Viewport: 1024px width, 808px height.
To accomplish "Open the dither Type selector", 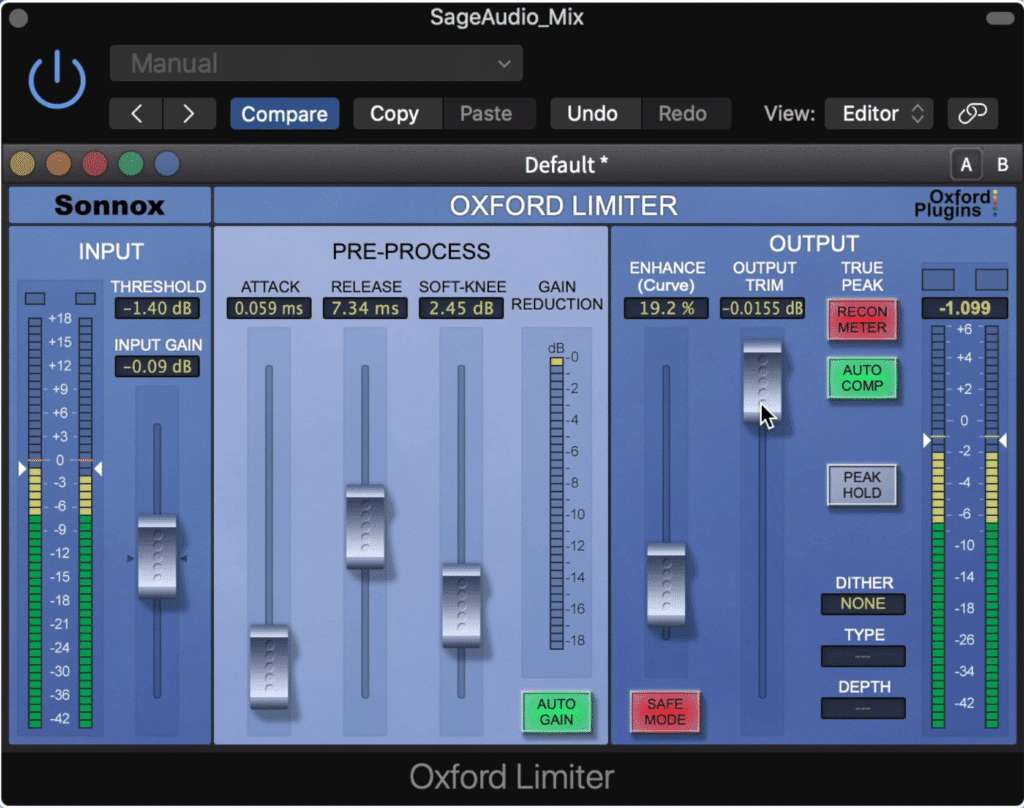I will [863, 656].
